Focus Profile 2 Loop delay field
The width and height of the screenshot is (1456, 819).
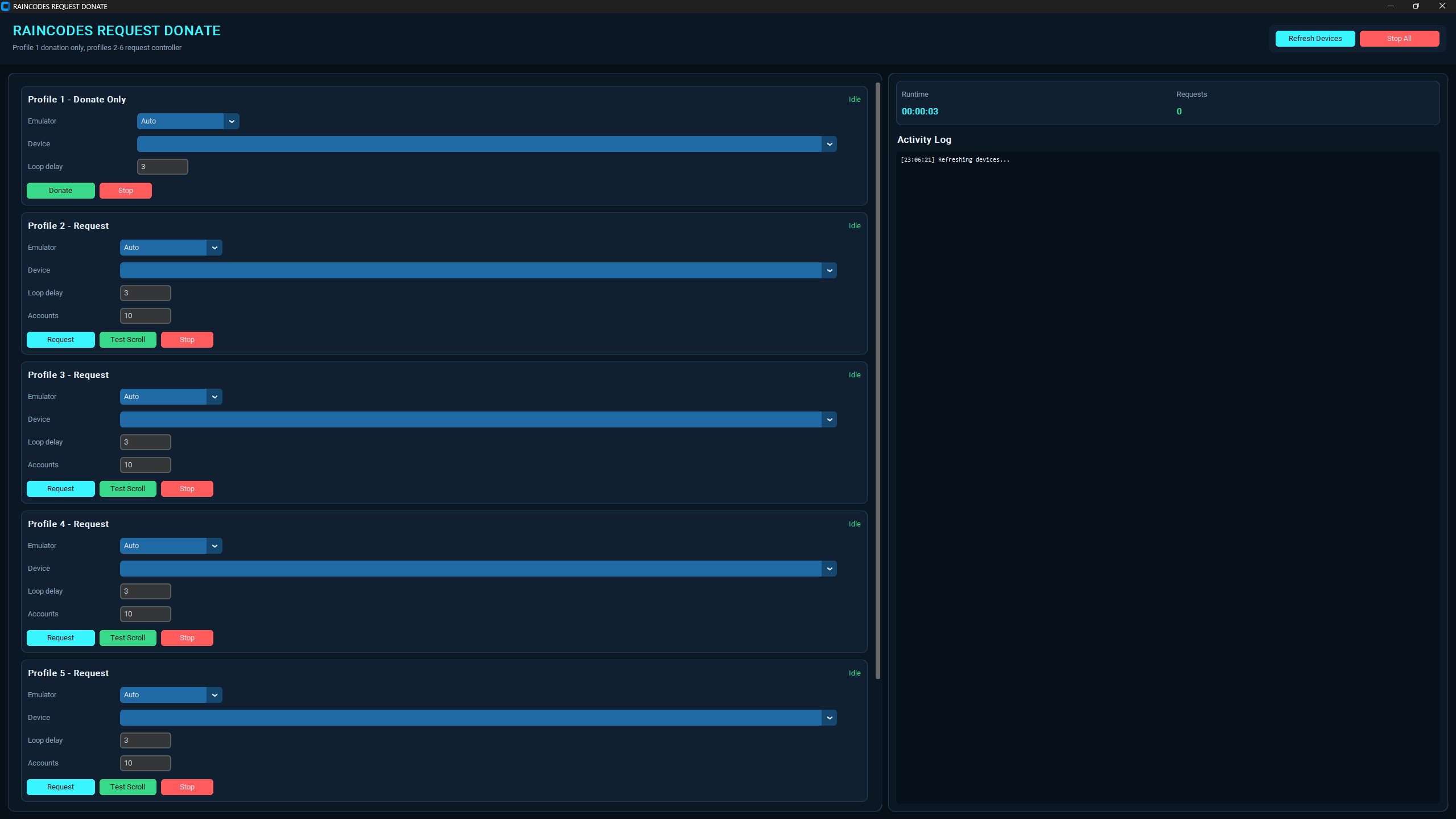pos(145,293)
